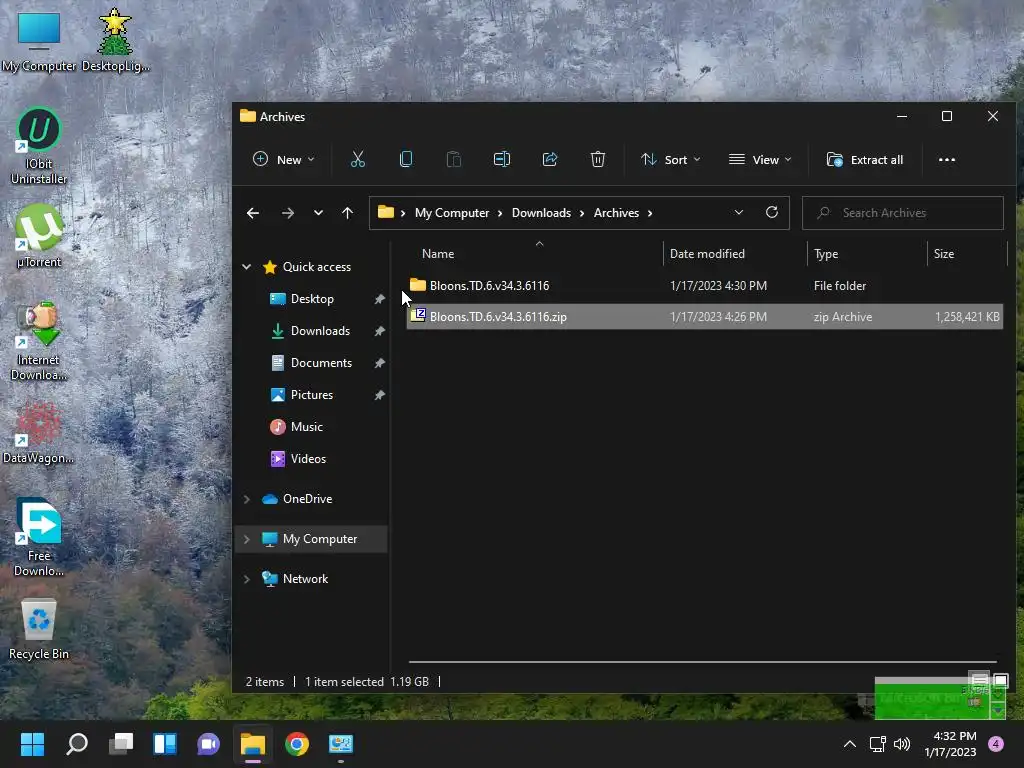Click the File Explorer taskbar icon
The image size is (1024, 768).
pyautogui.click(x=253, y=744)
